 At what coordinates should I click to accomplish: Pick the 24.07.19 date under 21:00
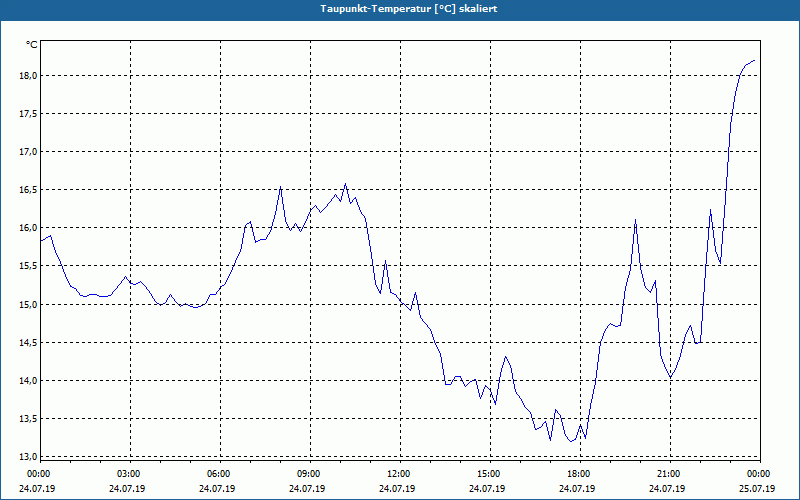click(x=667, y=488)
